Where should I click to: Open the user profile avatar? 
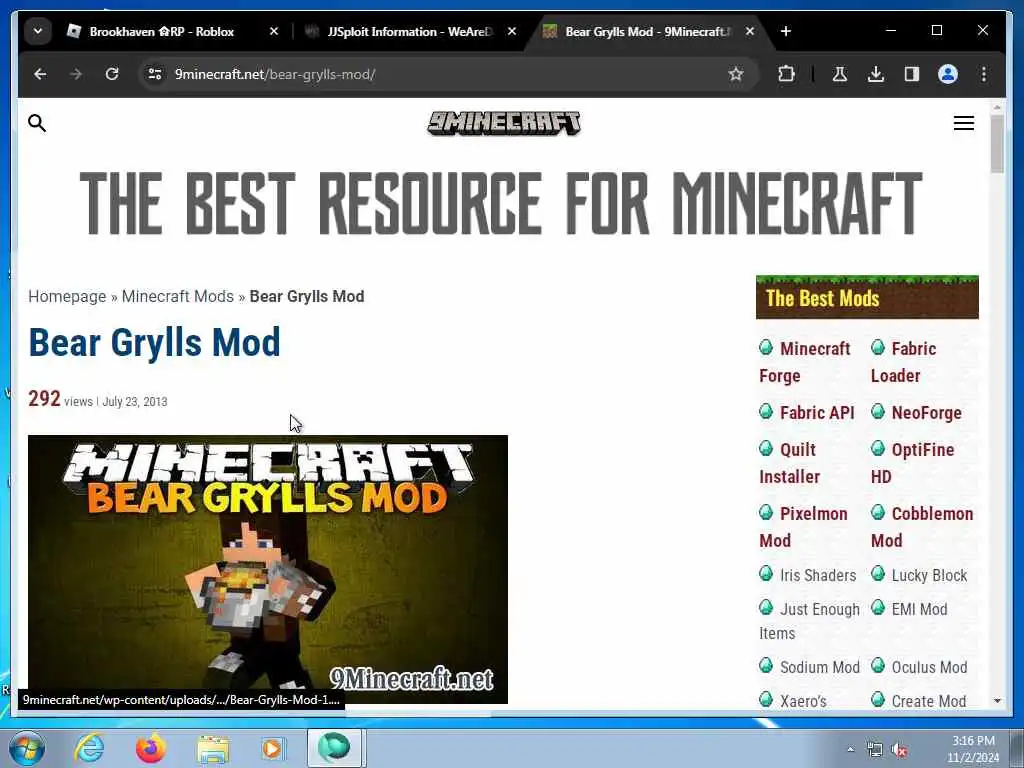[x=948, y=74]
